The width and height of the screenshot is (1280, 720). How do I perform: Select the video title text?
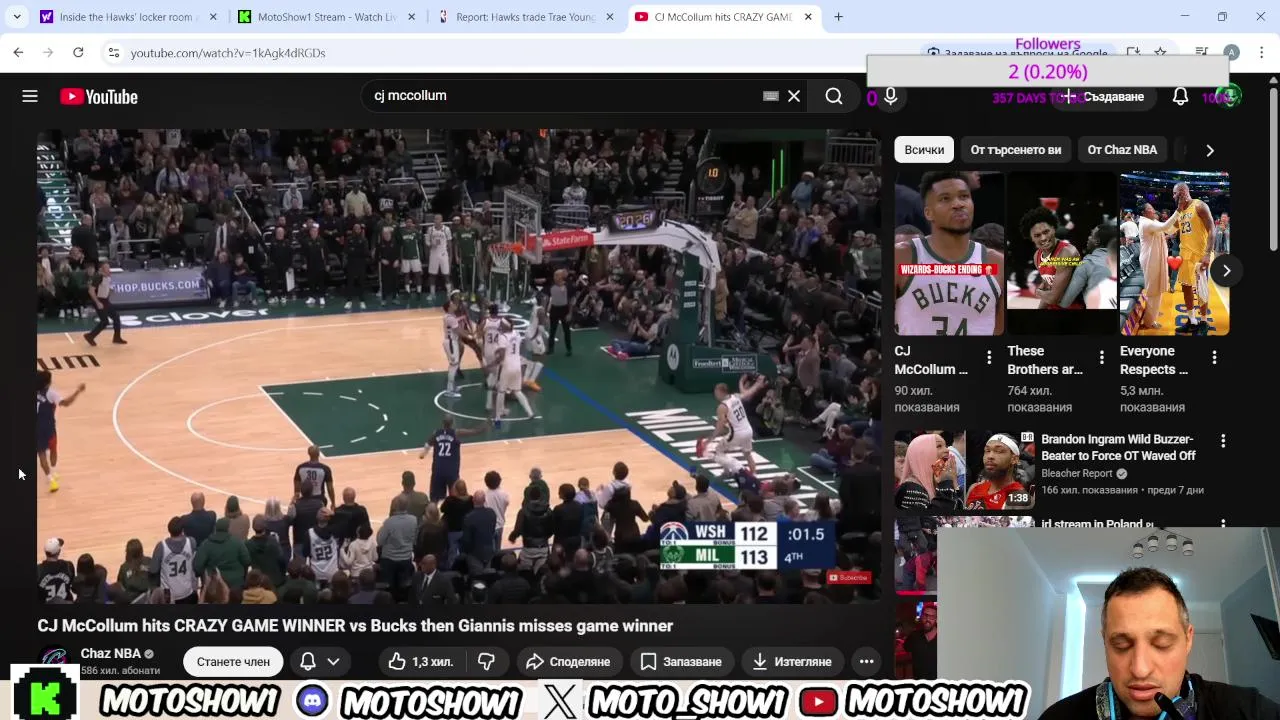click(355, 626)
